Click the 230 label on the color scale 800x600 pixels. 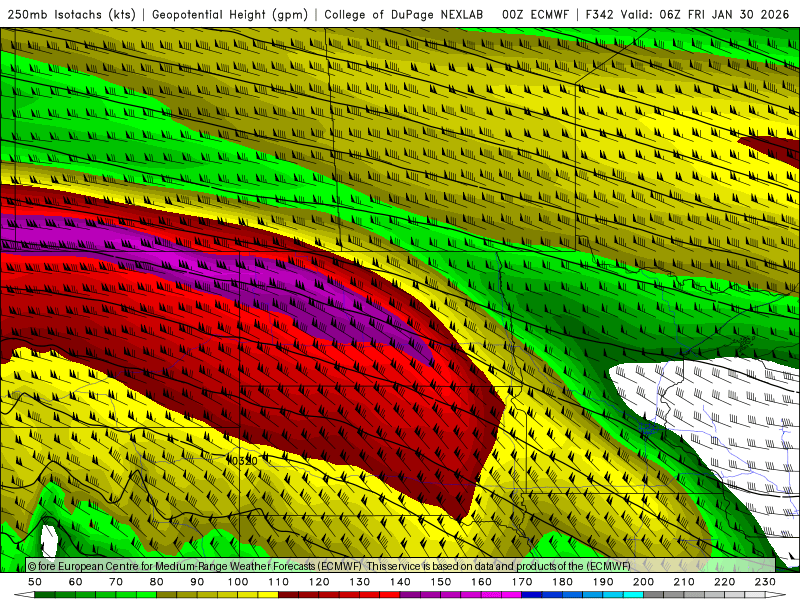click(765, 582)
